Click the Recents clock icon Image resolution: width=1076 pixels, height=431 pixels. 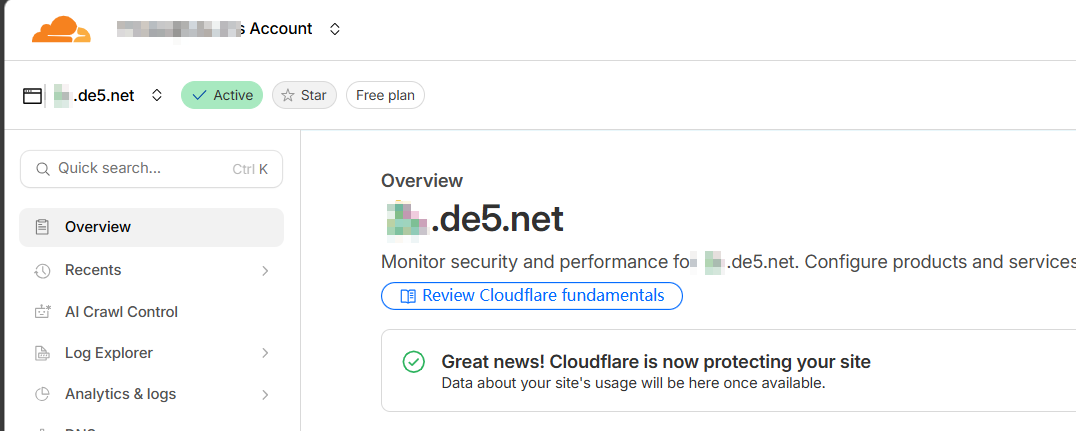pyautogui.click(x=42, y=270)
